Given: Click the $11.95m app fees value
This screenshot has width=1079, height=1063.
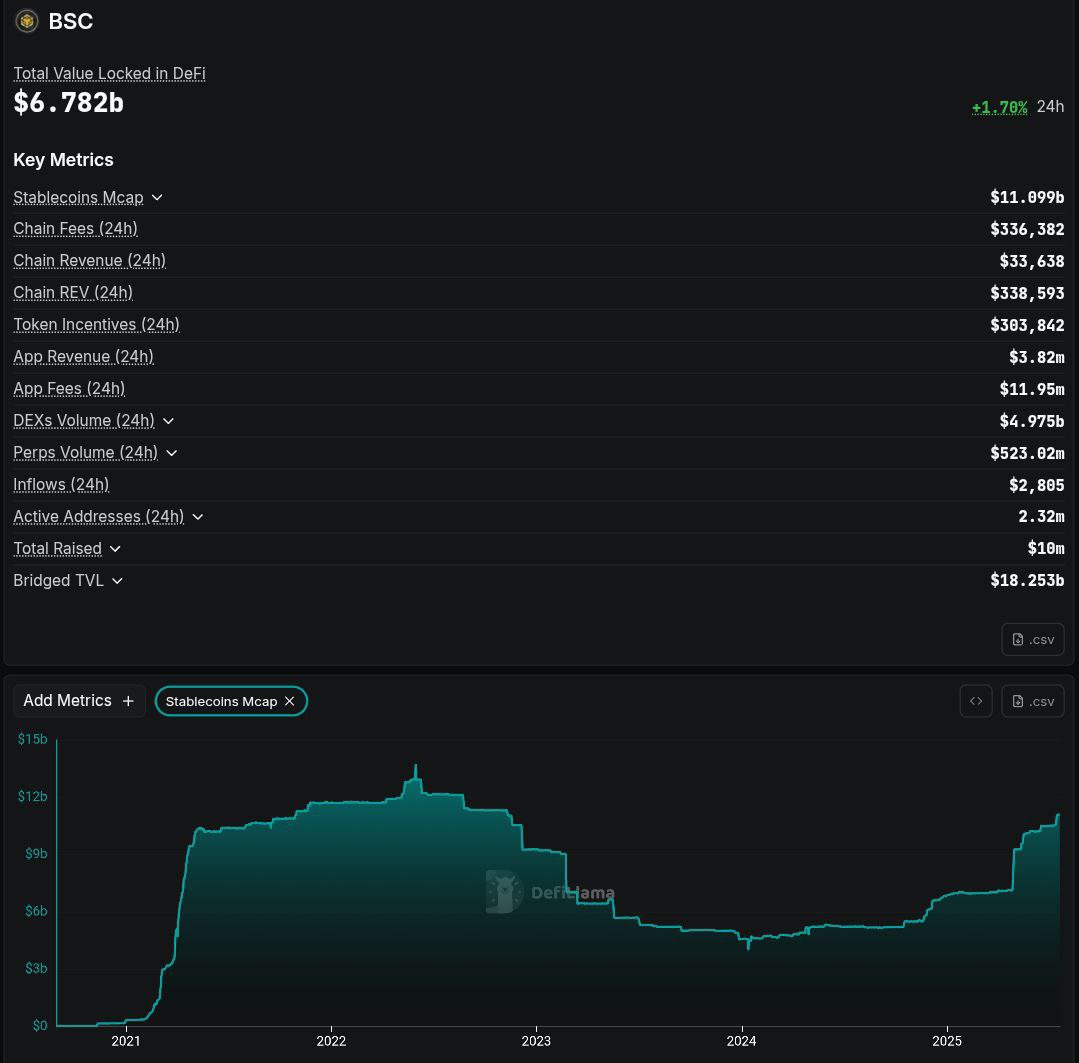Looking at the screenshot, I should [x=1032, y=389].
